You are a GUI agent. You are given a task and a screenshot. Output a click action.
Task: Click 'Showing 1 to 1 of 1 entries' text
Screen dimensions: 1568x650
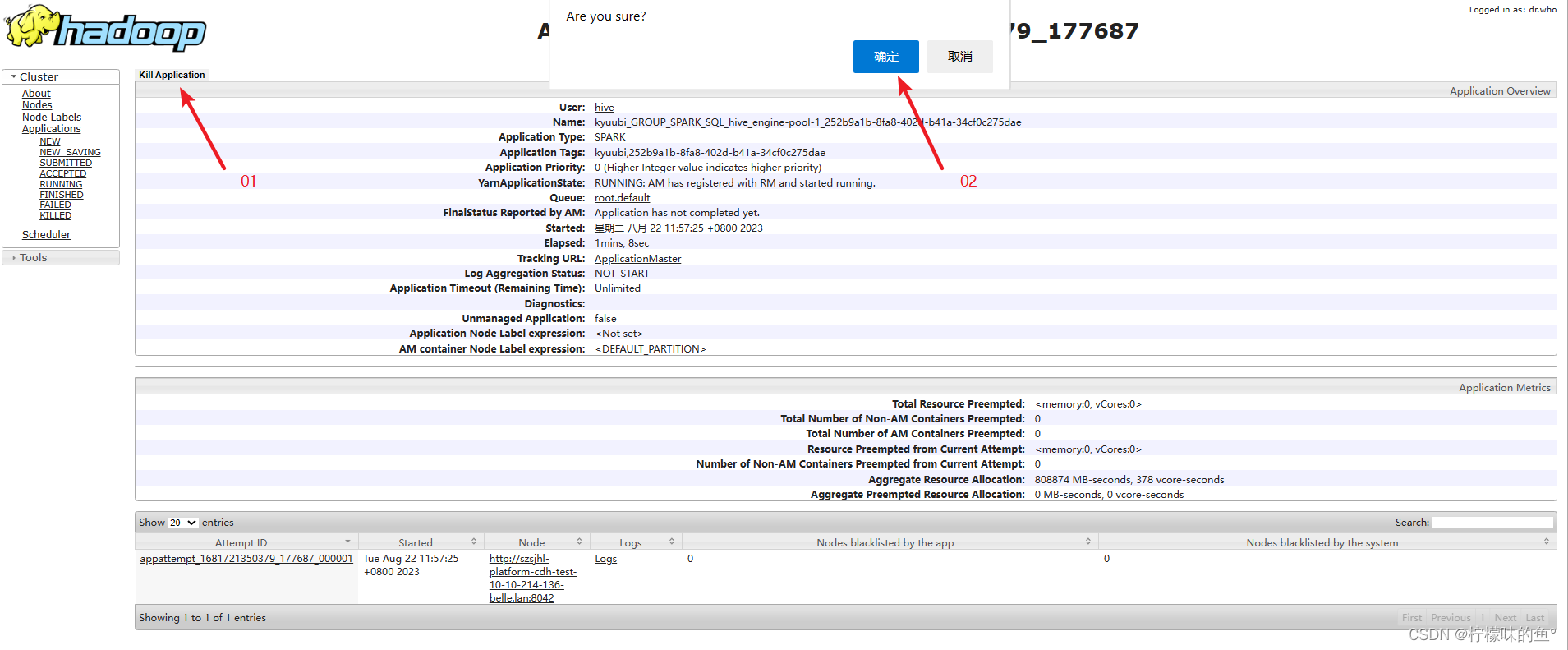tap(203, 618)
